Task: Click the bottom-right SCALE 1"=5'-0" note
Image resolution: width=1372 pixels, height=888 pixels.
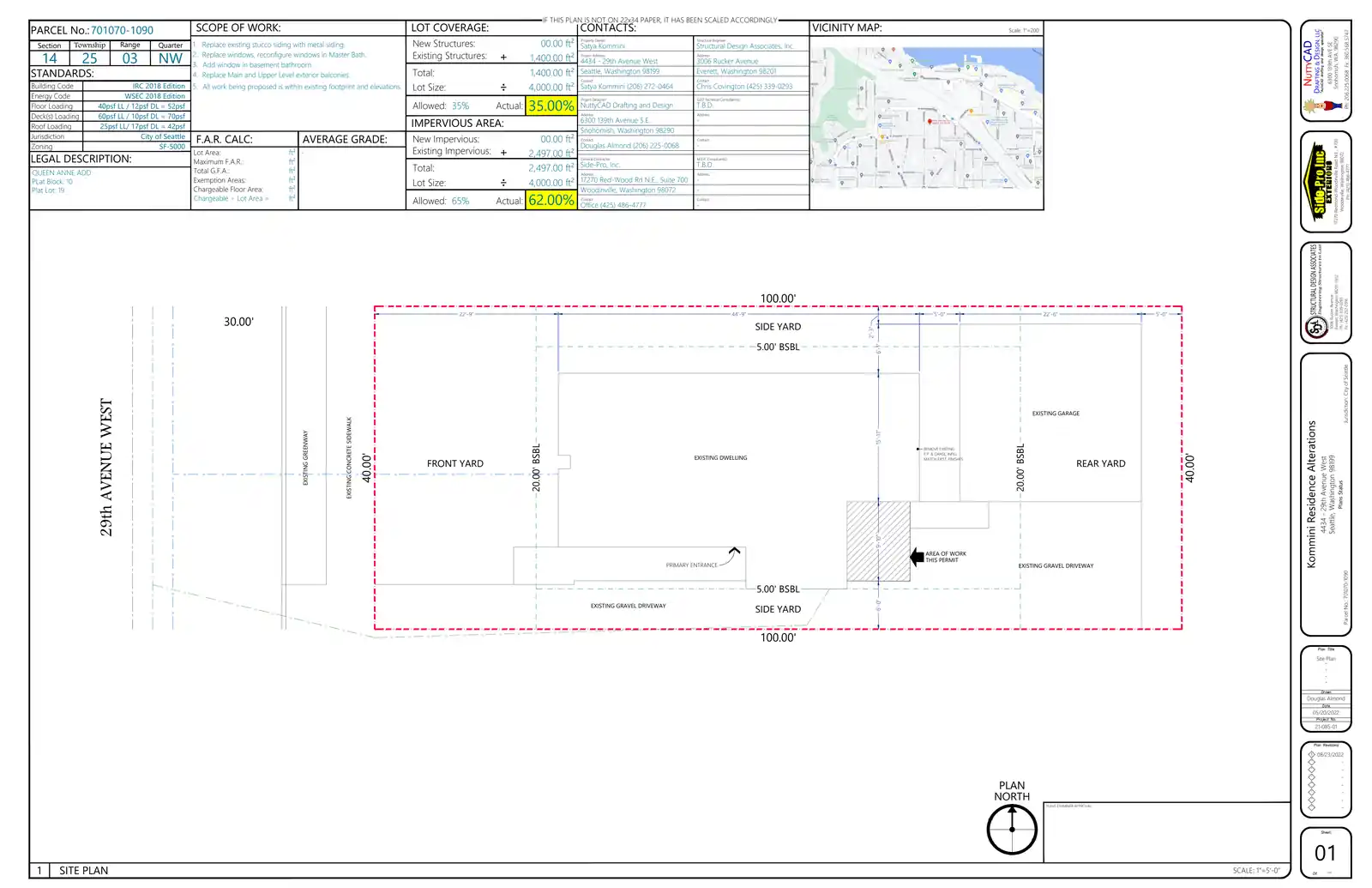Action: [x=1256, y=871]
